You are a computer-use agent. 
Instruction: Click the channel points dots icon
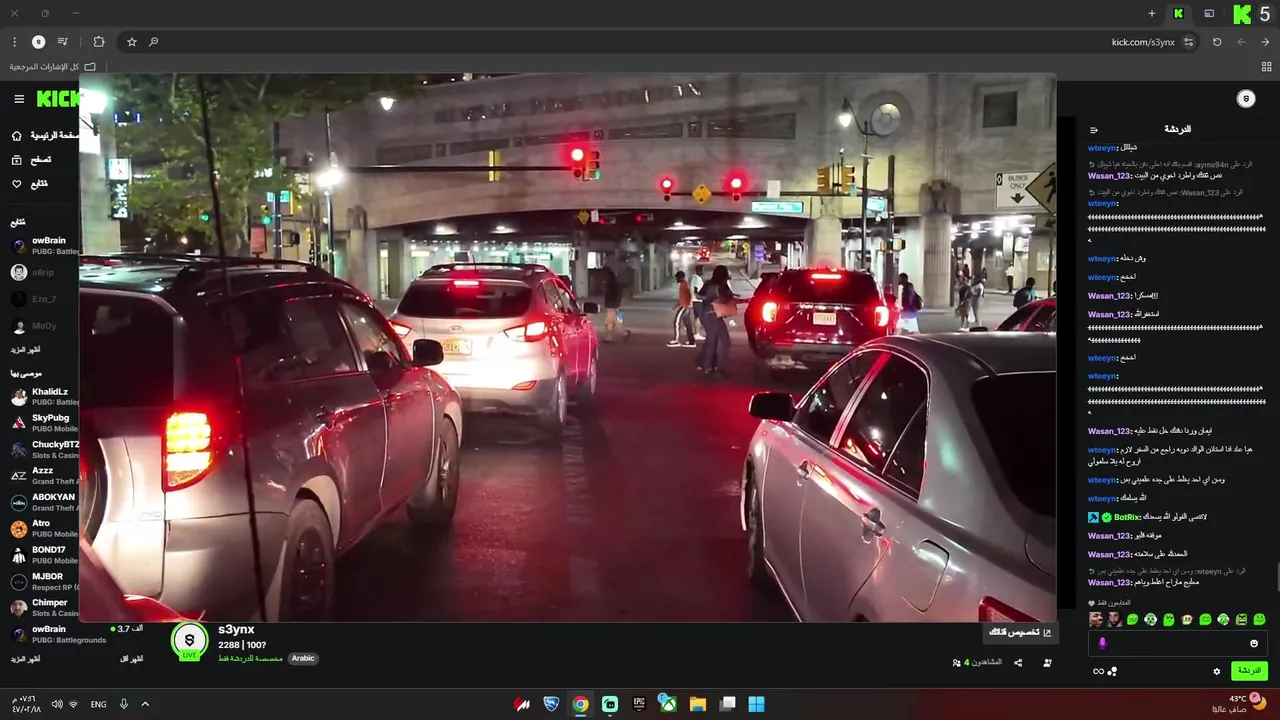[1113, 671]
